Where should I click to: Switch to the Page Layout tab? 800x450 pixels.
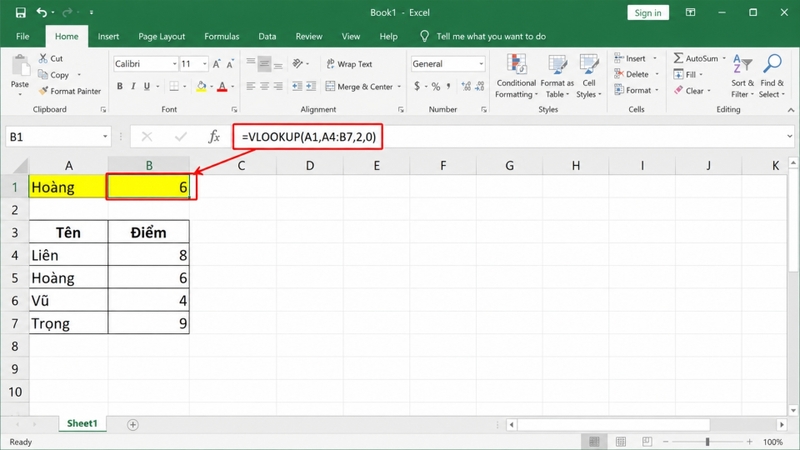[161, 37]
